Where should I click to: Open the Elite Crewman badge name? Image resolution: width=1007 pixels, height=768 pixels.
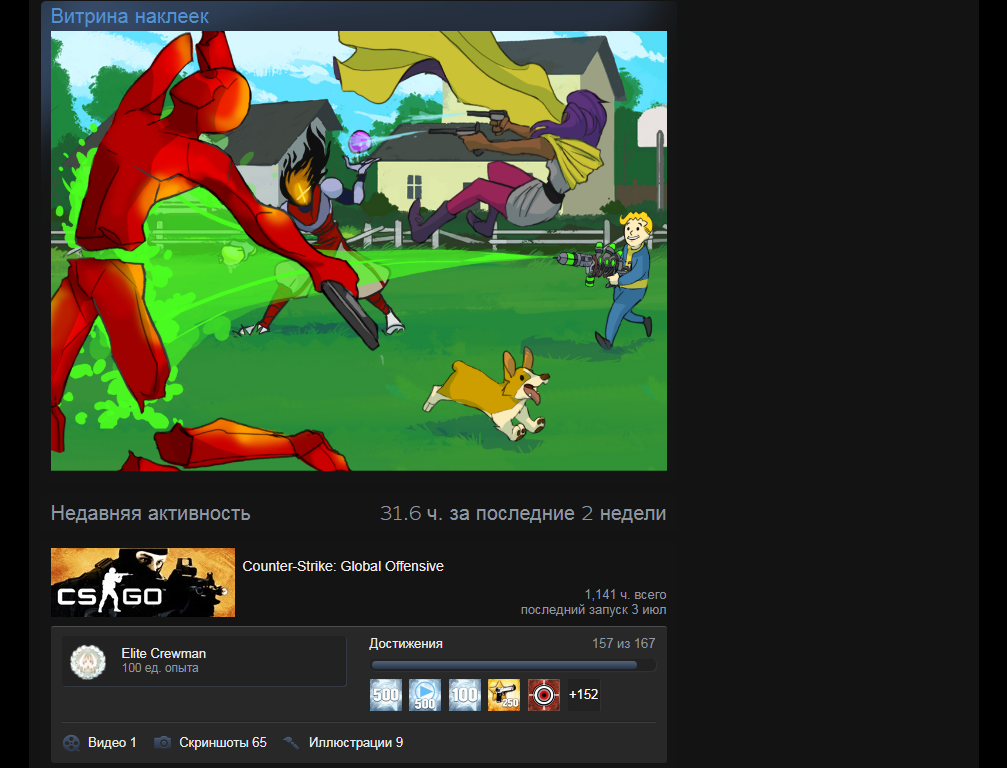tap(164, 653)
